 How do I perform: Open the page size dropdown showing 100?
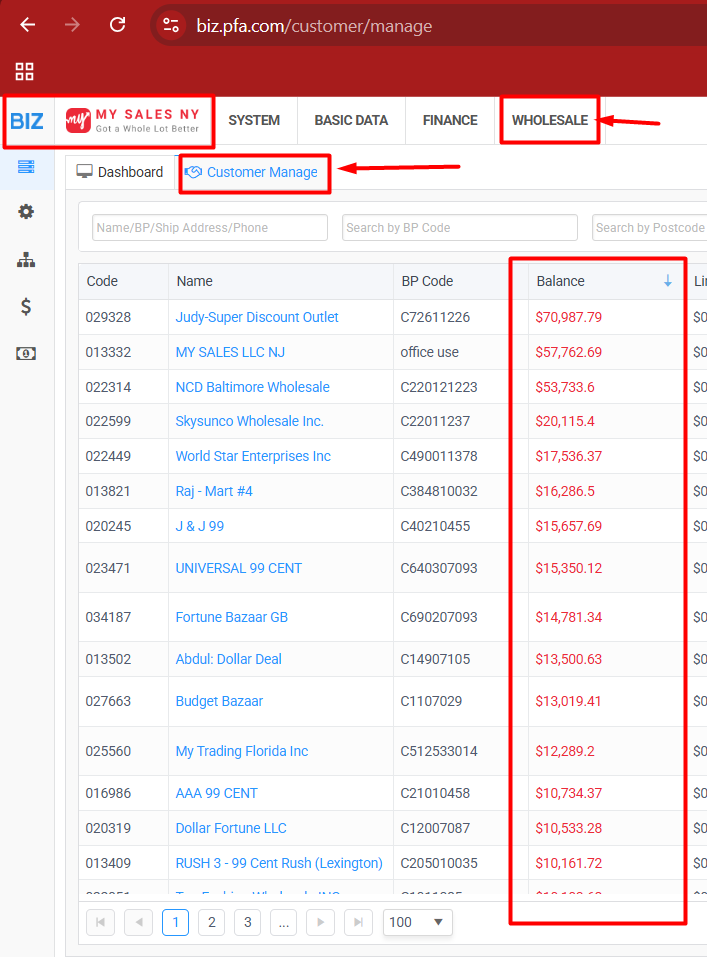pyautogui.click(x=417, y=922)
